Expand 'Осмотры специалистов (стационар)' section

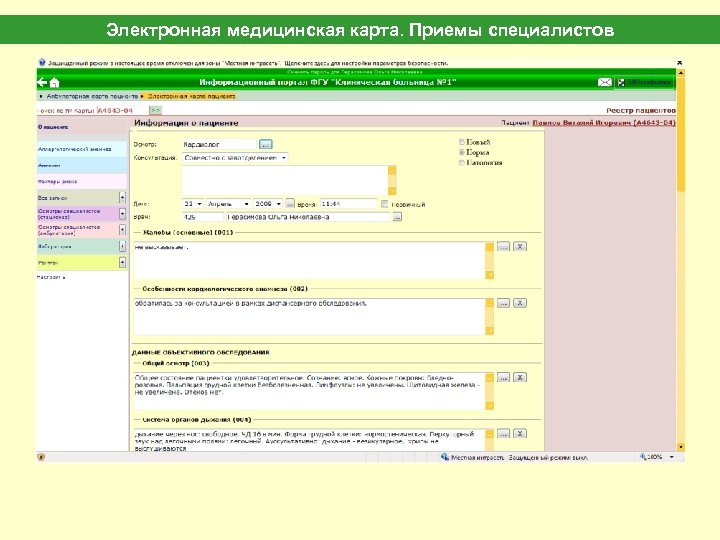coord(122,214)
